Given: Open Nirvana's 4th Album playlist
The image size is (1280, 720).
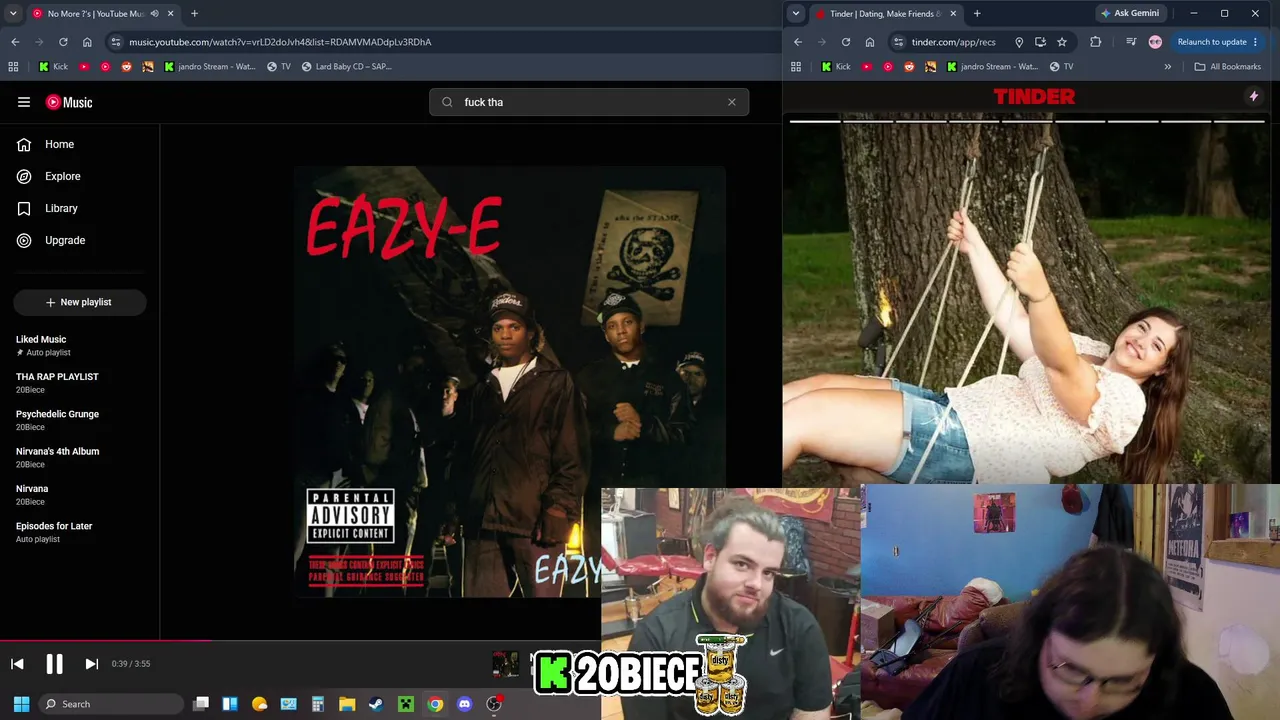Looking at the screenshot, I should pyautogui.click(x=57, y=457).
